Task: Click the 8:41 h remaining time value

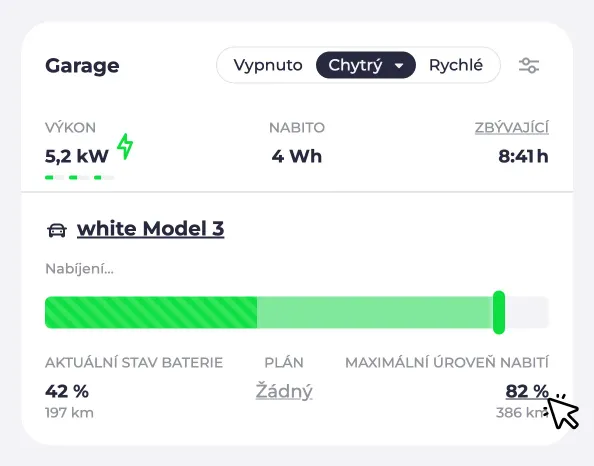Action: [523, 156]
